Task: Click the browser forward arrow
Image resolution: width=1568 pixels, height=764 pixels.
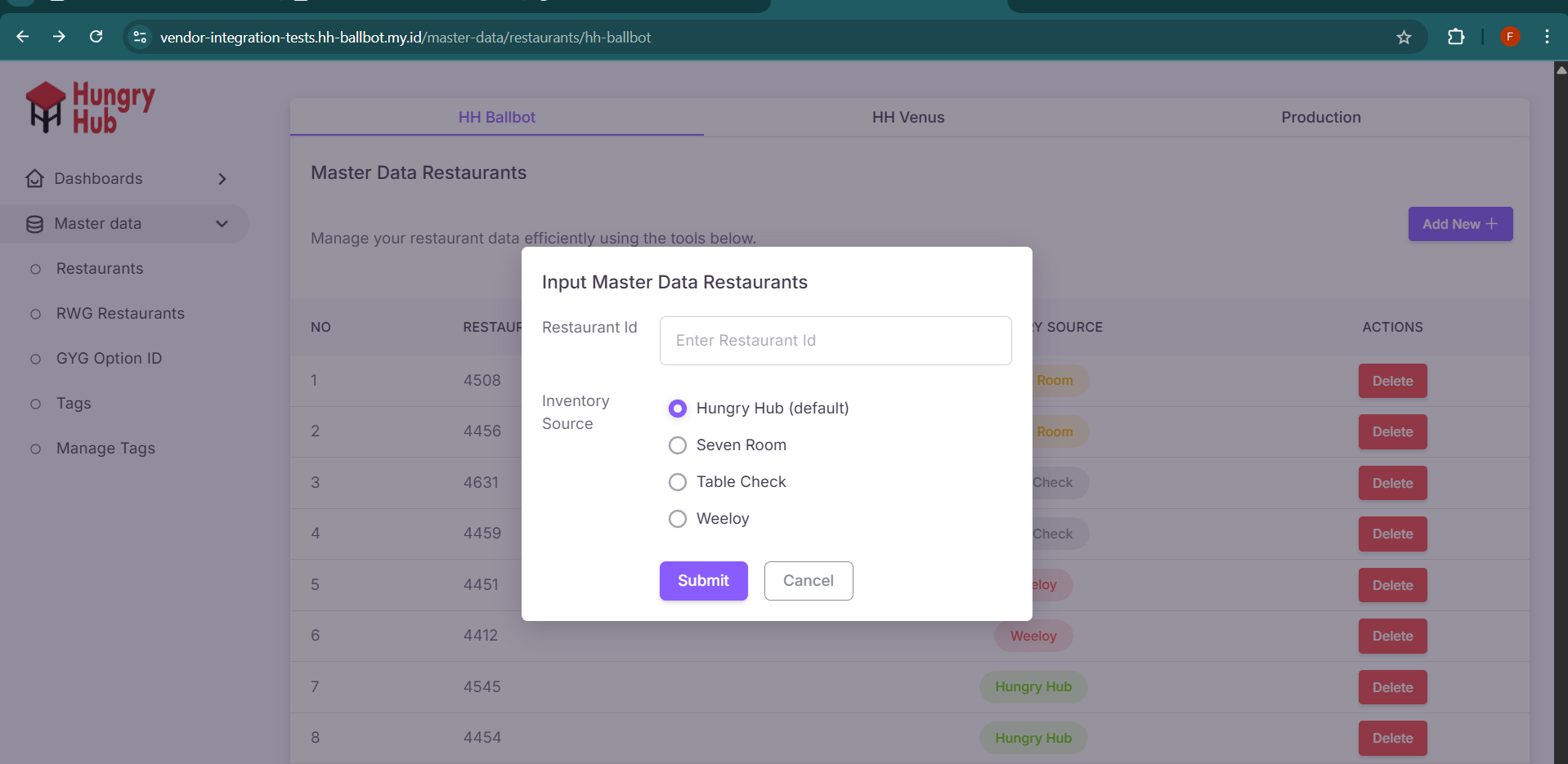Action: pos(59,37)
